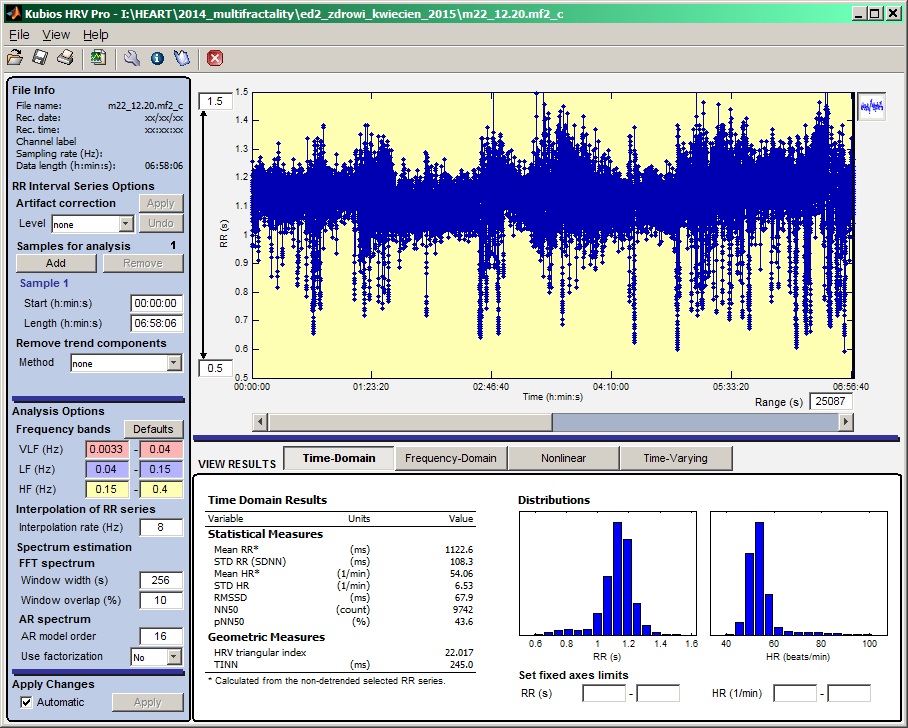This screenshot has width=908, height=728.
Task: Switch to the Frequency-Domain results tab
Action: [x=451, y=458]
